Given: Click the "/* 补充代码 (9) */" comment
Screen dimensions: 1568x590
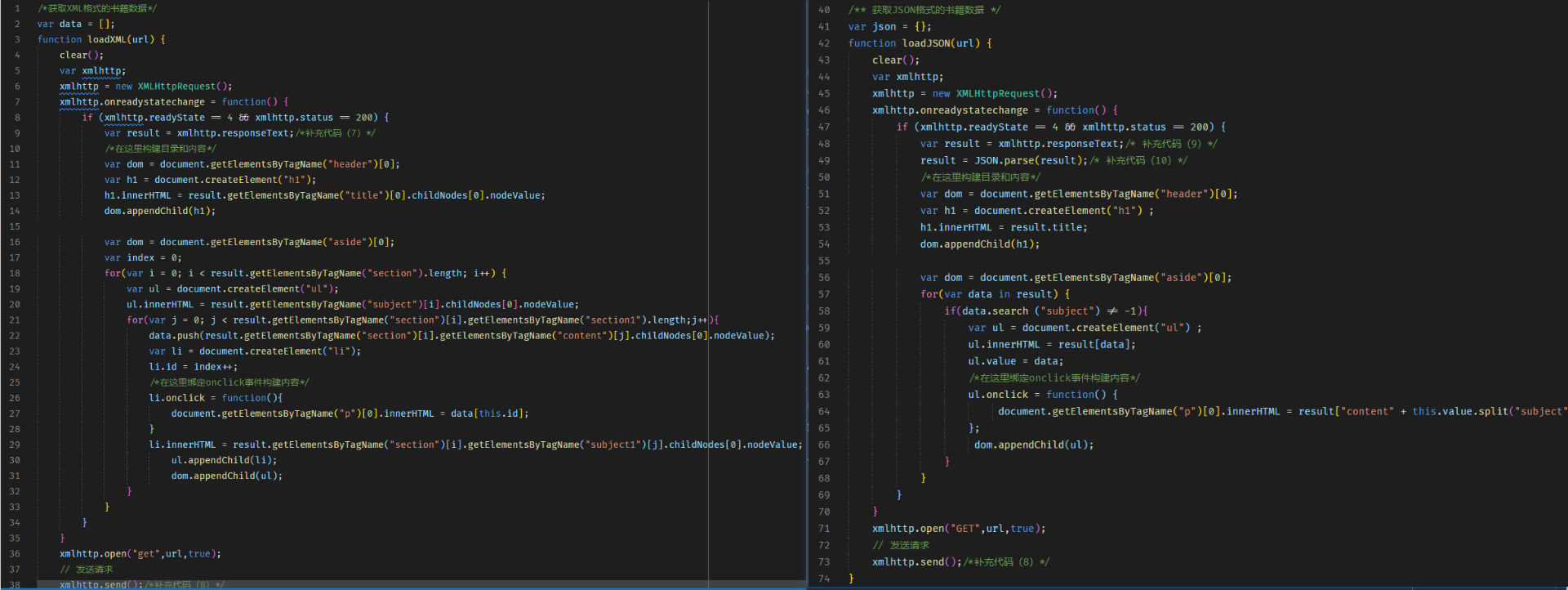Looking at the screenshot, I should 1172,143.
